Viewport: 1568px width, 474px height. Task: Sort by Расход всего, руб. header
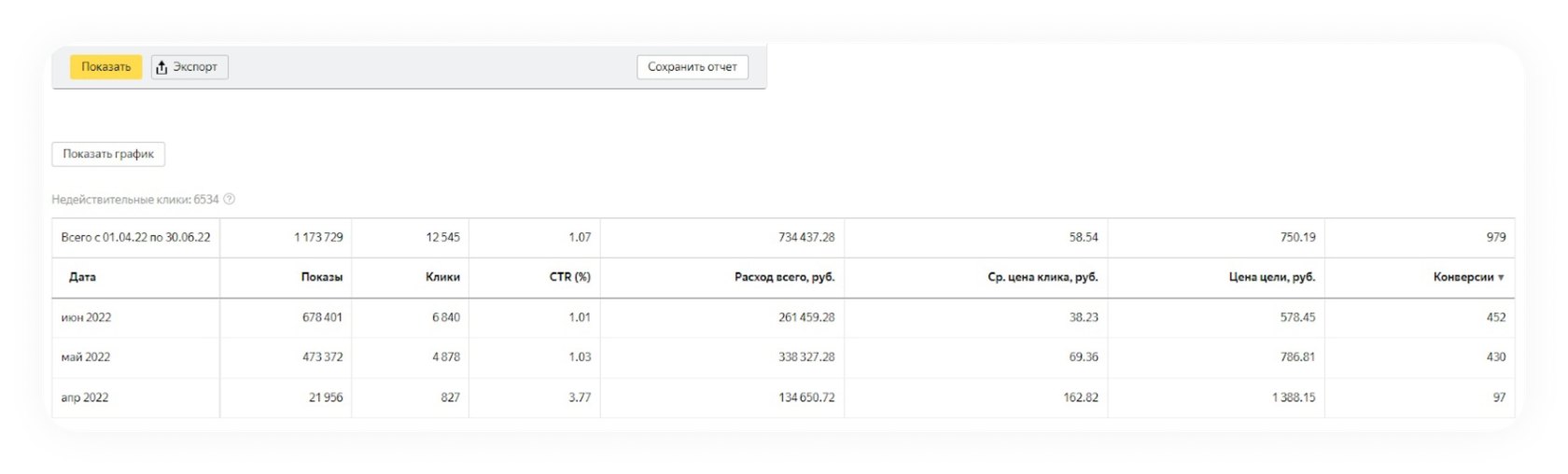(x=784, y=277)
